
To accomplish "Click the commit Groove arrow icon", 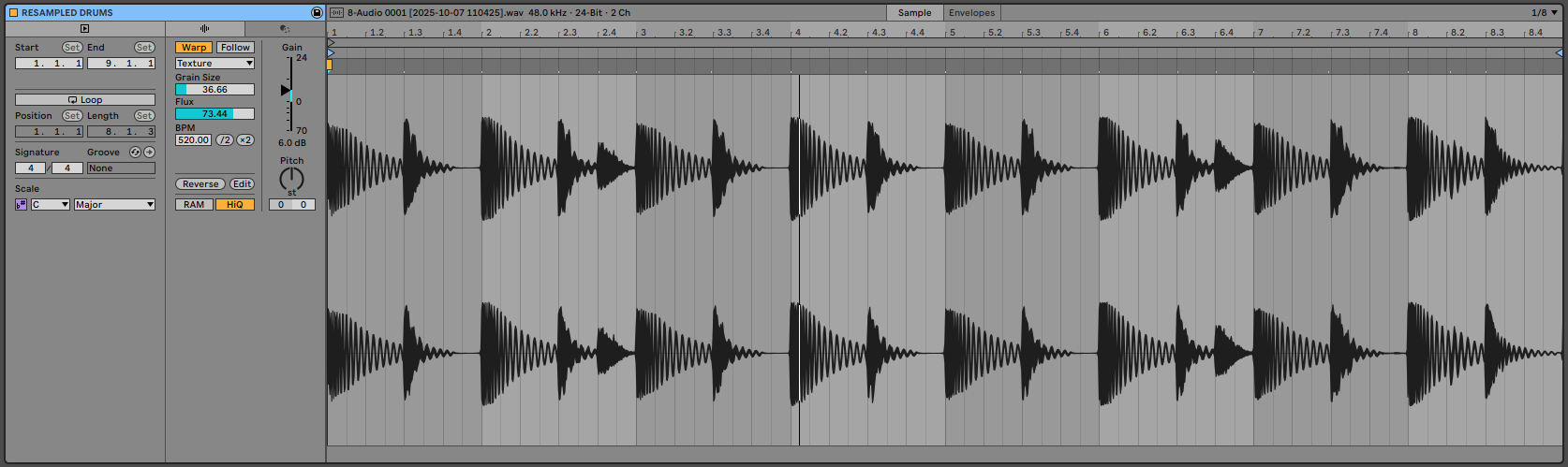I will click(x=149, y=153).
